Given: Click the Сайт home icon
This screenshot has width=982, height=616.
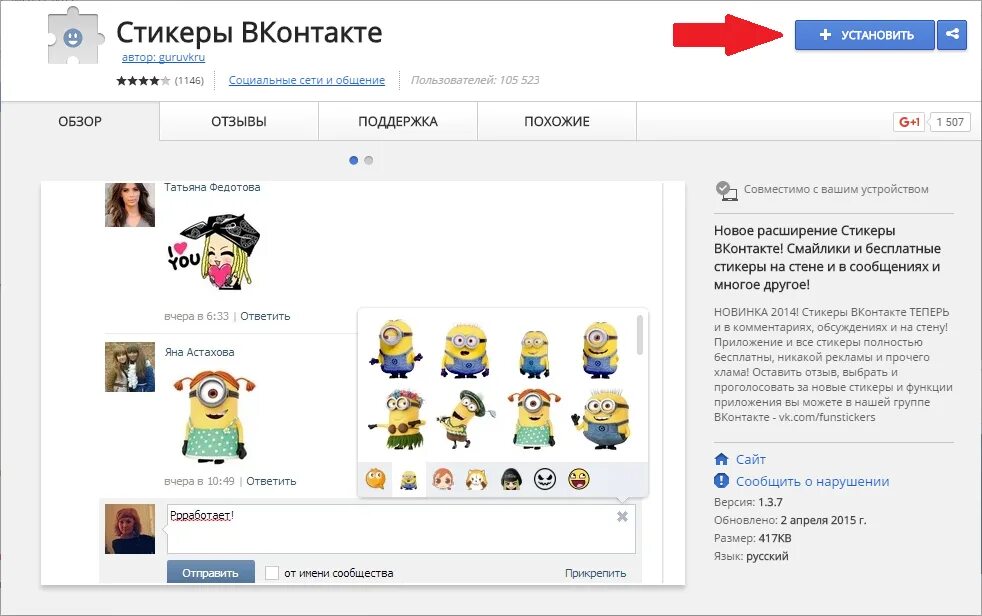Looking at the screenshot, I should pyautogui.click(x=721, y=459).
